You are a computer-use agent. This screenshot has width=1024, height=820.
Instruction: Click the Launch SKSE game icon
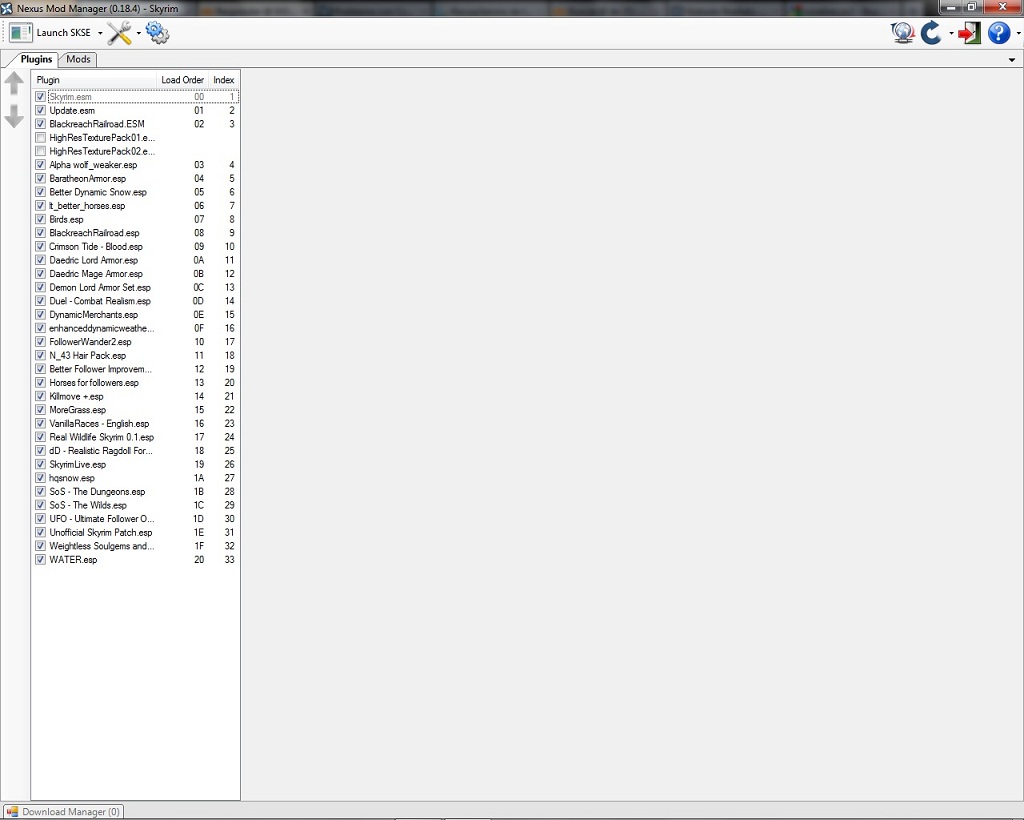point(21,33)
